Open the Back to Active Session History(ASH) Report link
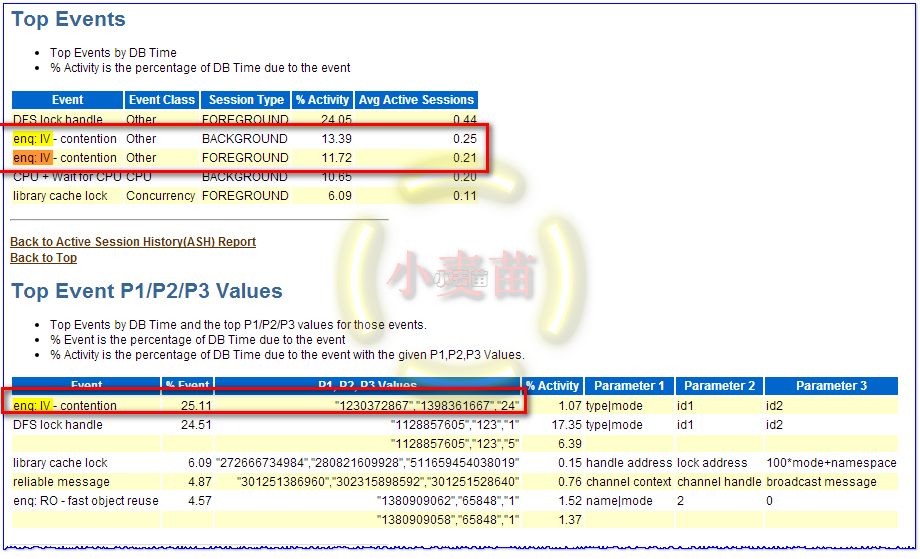The image size is (920, 559). pos(133,242)
